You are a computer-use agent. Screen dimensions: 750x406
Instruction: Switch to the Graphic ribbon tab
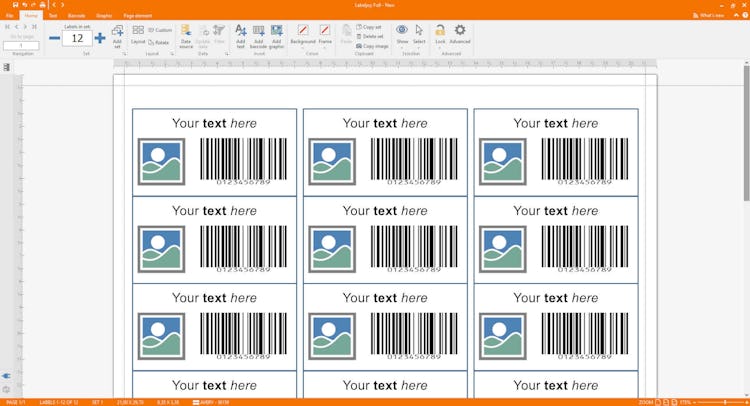pos(104,16)
